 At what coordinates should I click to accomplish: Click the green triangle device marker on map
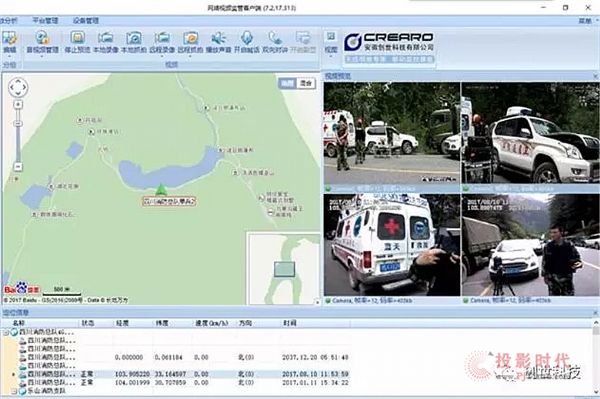pyautogui.click(x=161, y=189)
